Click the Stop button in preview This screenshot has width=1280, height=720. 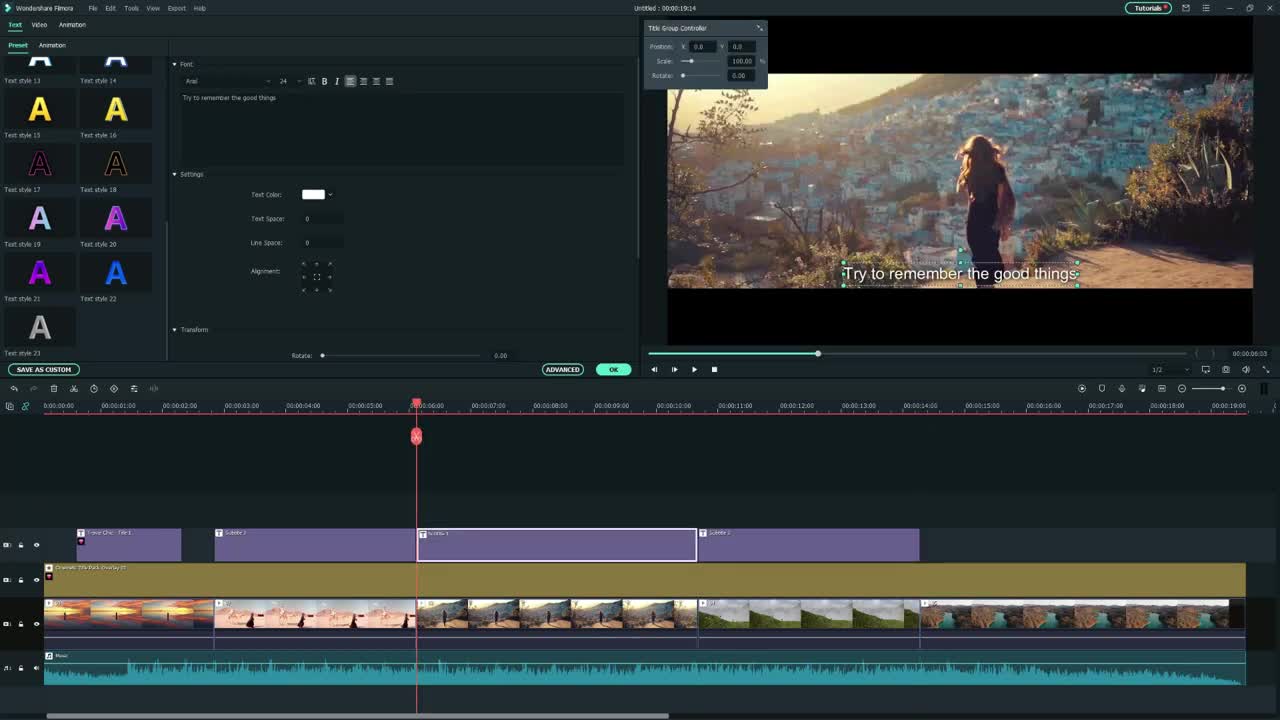coord(714,369)
